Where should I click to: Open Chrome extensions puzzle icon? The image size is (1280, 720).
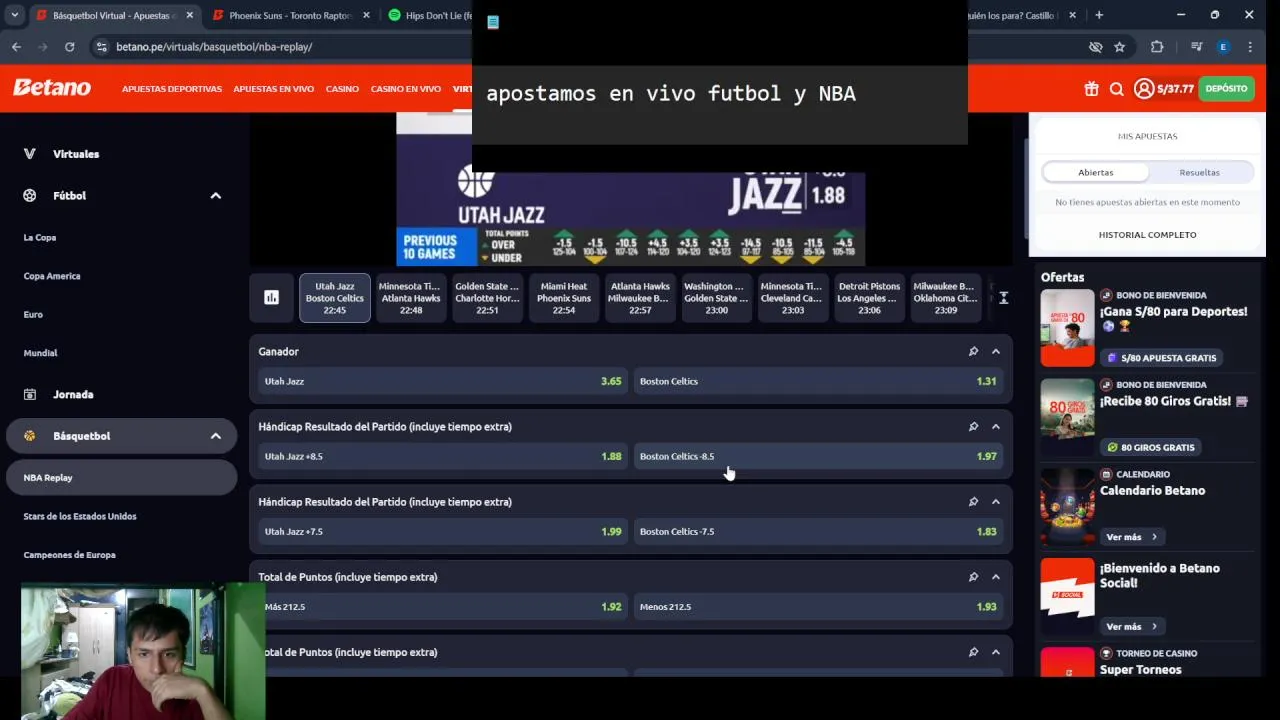coord(1157,47)
